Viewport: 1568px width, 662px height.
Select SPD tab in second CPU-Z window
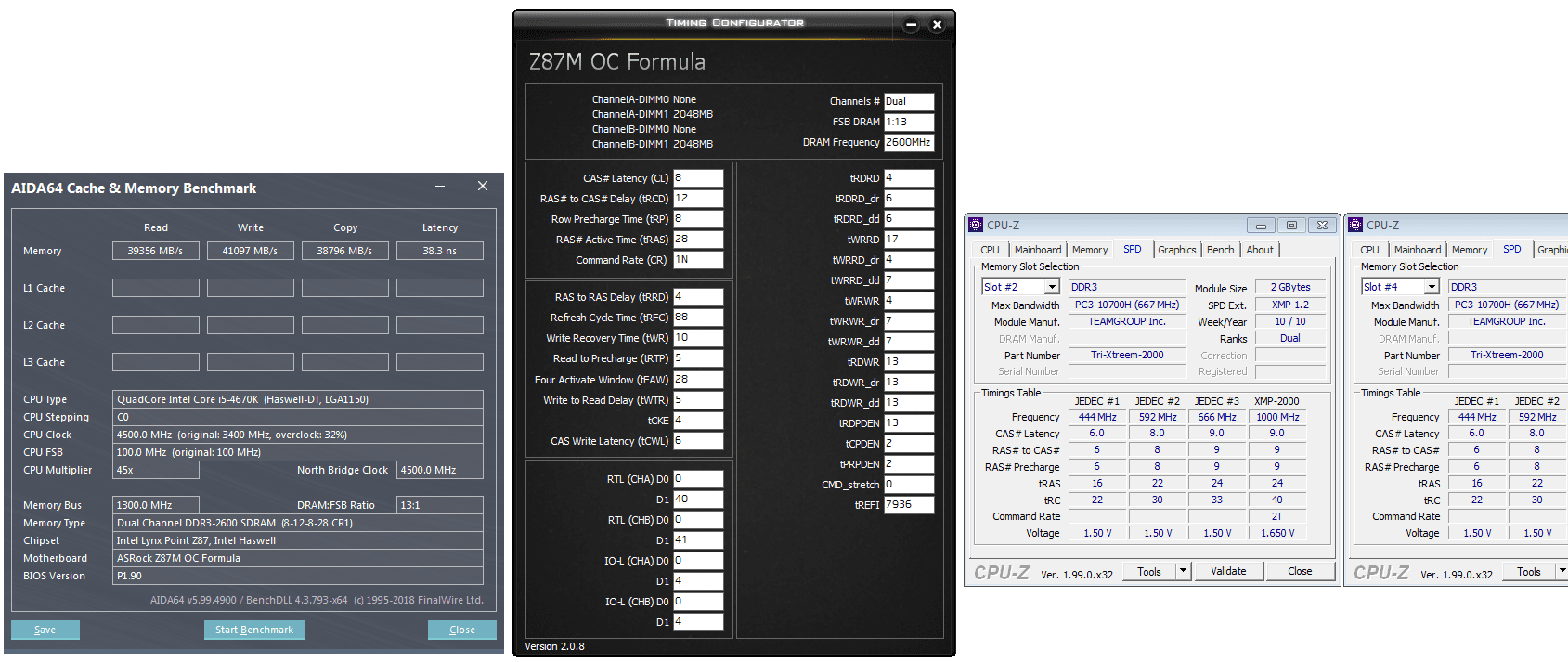pyautogui.click(x=1512, y=249)
